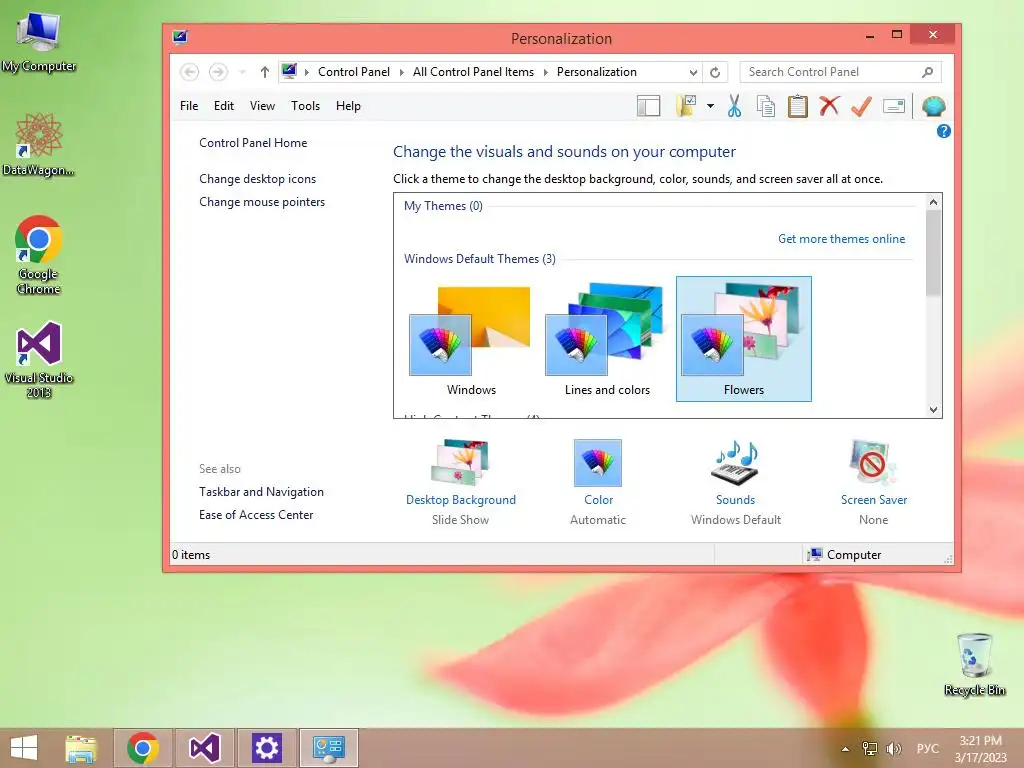Open recent locations dropdown arrow

click(x=242, y=72)
